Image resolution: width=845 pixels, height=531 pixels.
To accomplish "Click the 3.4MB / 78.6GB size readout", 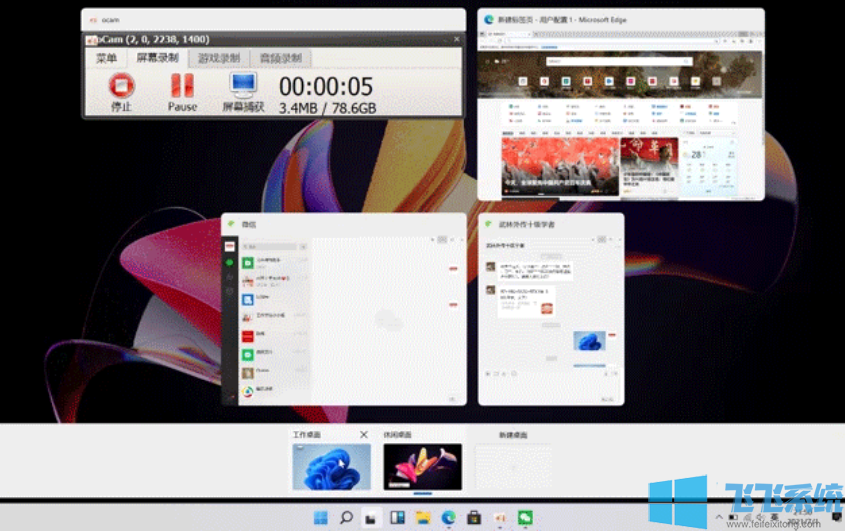I will click(327, 108).
